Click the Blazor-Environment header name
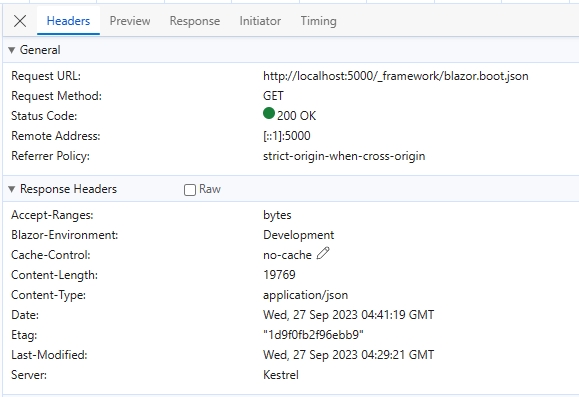Viewport: 579px width, 397px height. pos(65,235)
